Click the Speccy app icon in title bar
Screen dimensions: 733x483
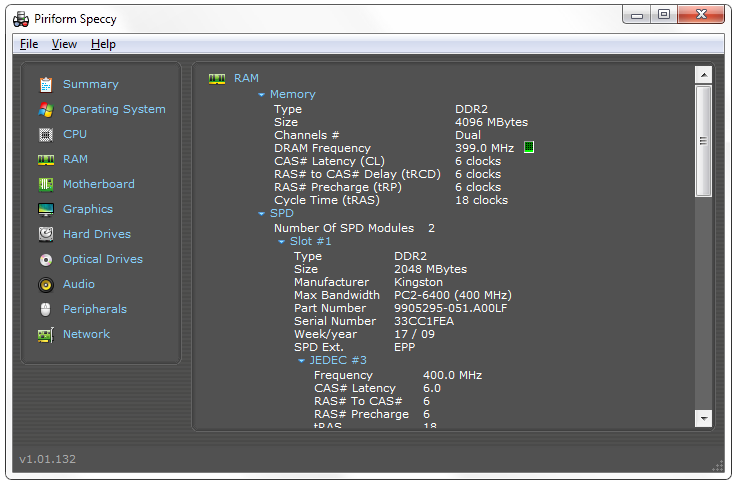click(x=21, y=20)
